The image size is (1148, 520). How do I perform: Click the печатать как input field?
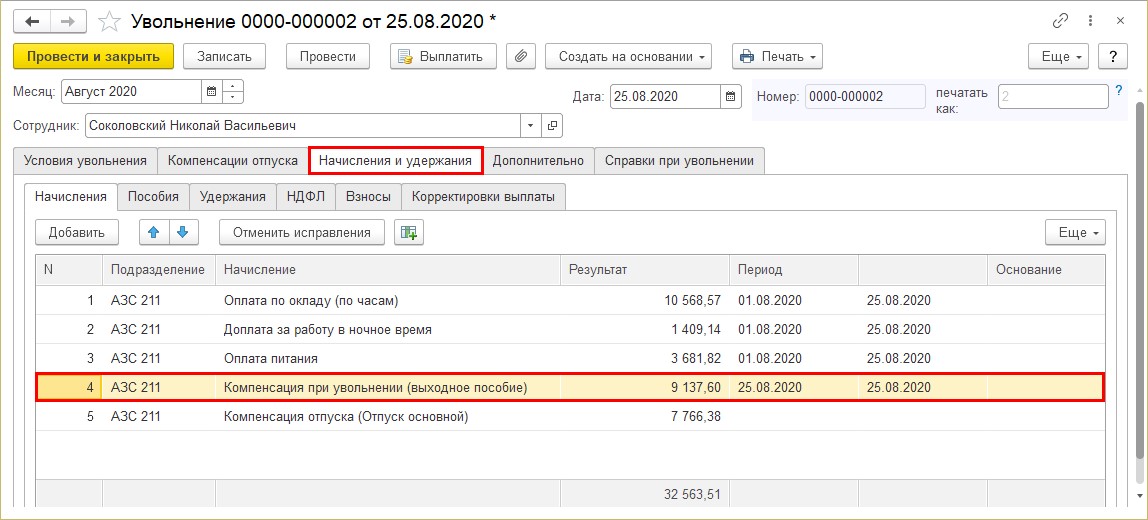pos(1053,96)
